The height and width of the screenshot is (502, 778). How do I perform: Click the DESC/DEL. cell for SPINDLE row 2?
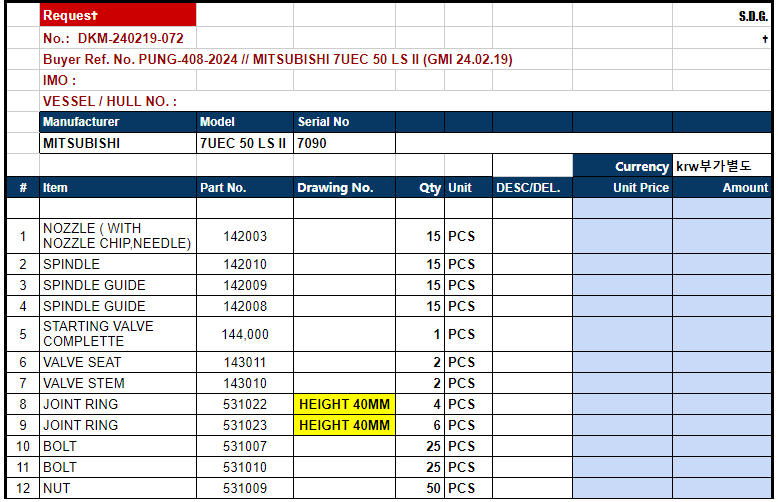pos(532,264)
